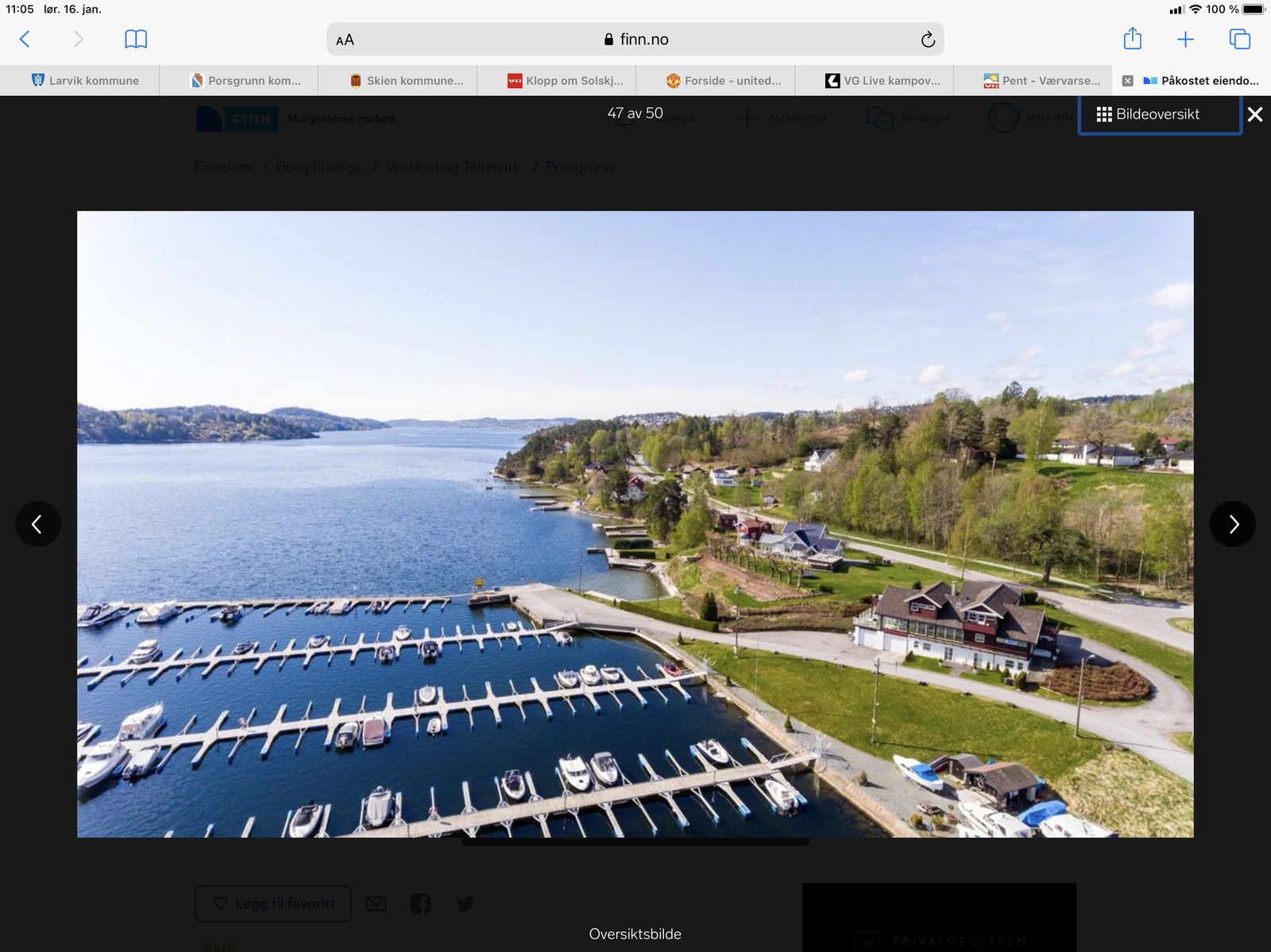This screenshot has width=1271, height=952.
Task: Switch to Pent - Værvarse... tab
Action: (x=1033, y=80)
